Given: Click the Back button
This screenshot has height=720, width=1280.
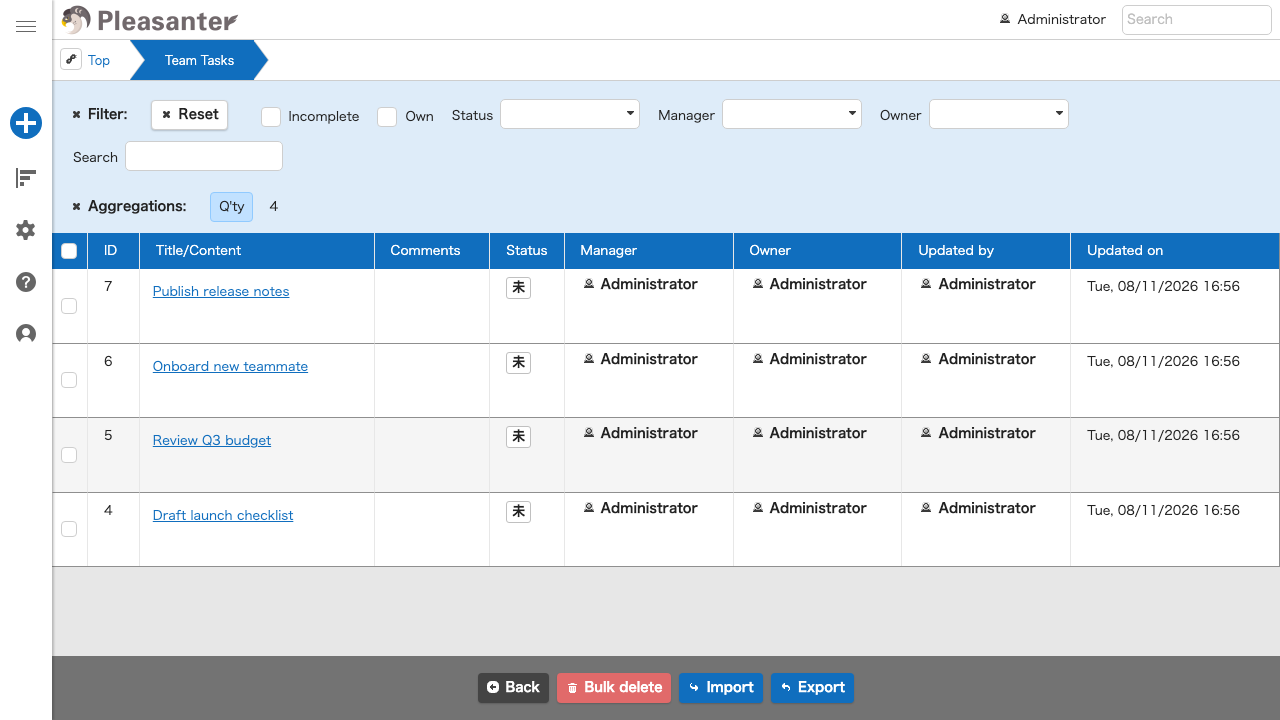Looking at the screenshot, I should [513, 688].
